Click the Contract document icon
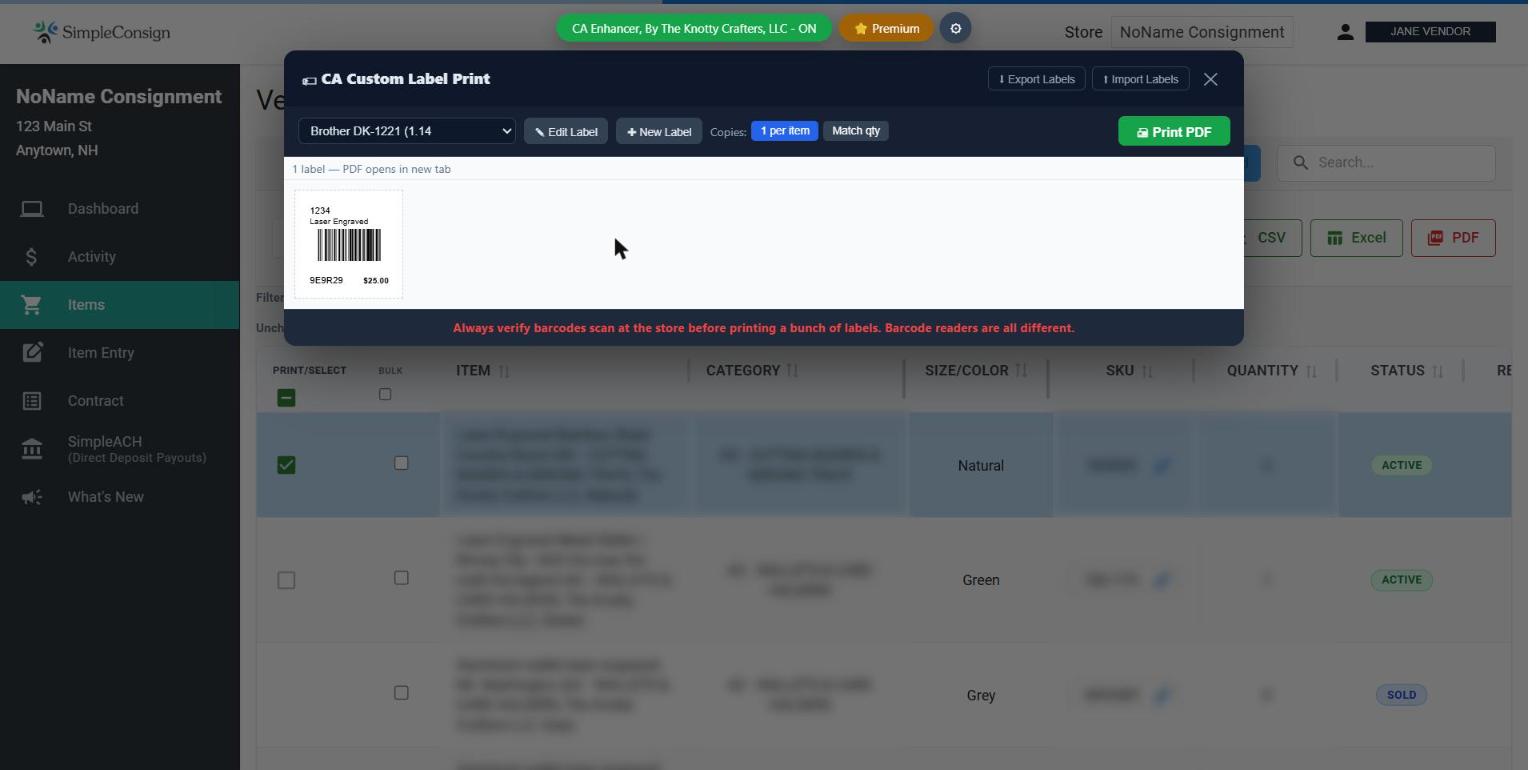 pos(32,401)
